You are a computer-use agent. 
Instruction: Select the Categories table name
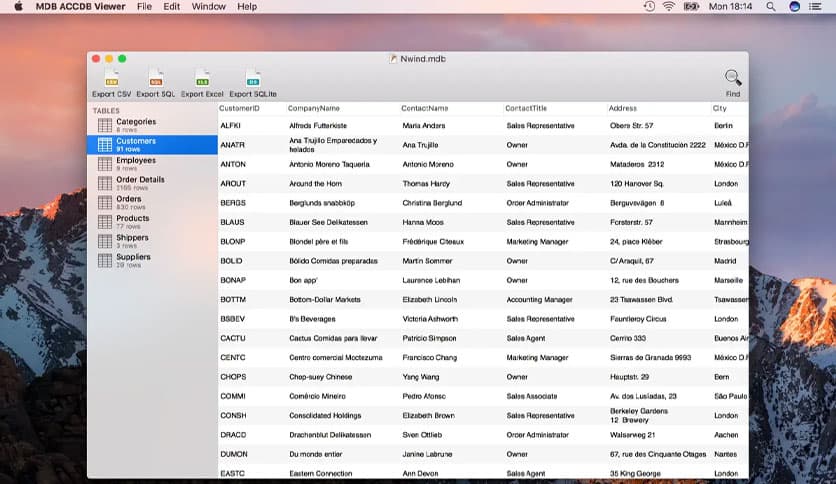[136, 122]
